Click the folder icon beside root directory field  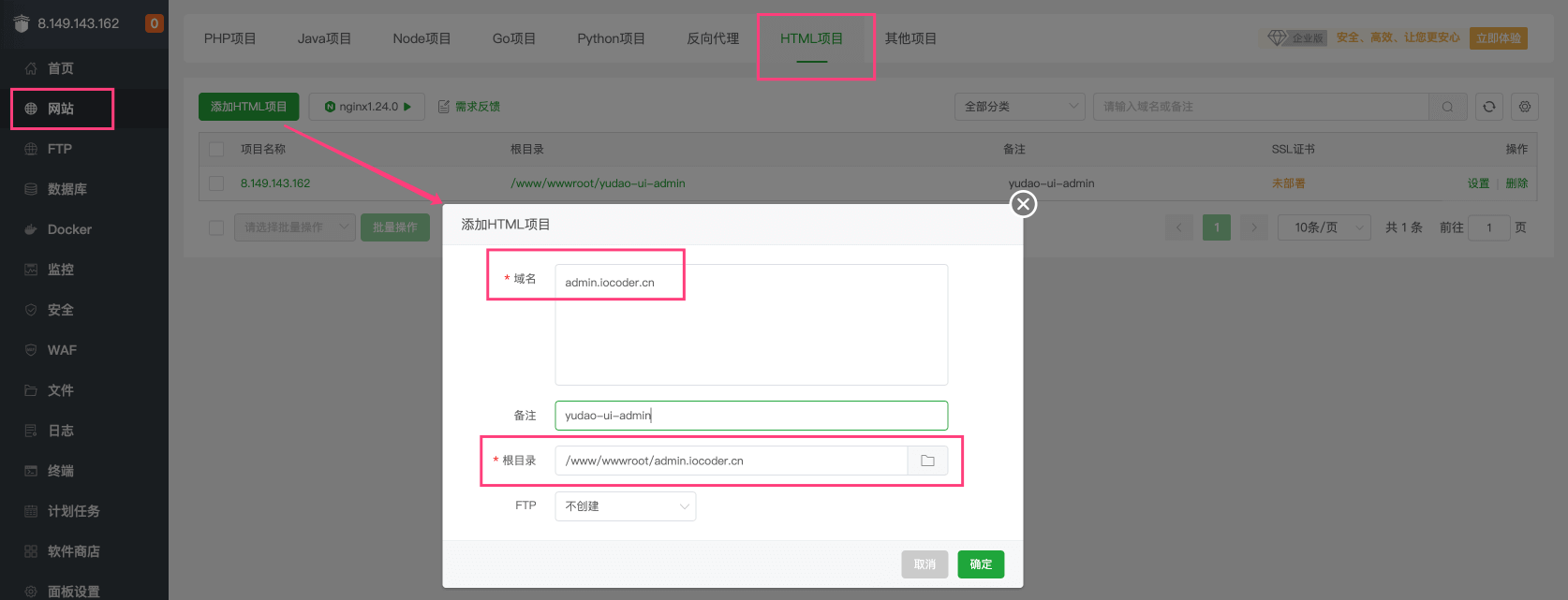click(927, 461)
